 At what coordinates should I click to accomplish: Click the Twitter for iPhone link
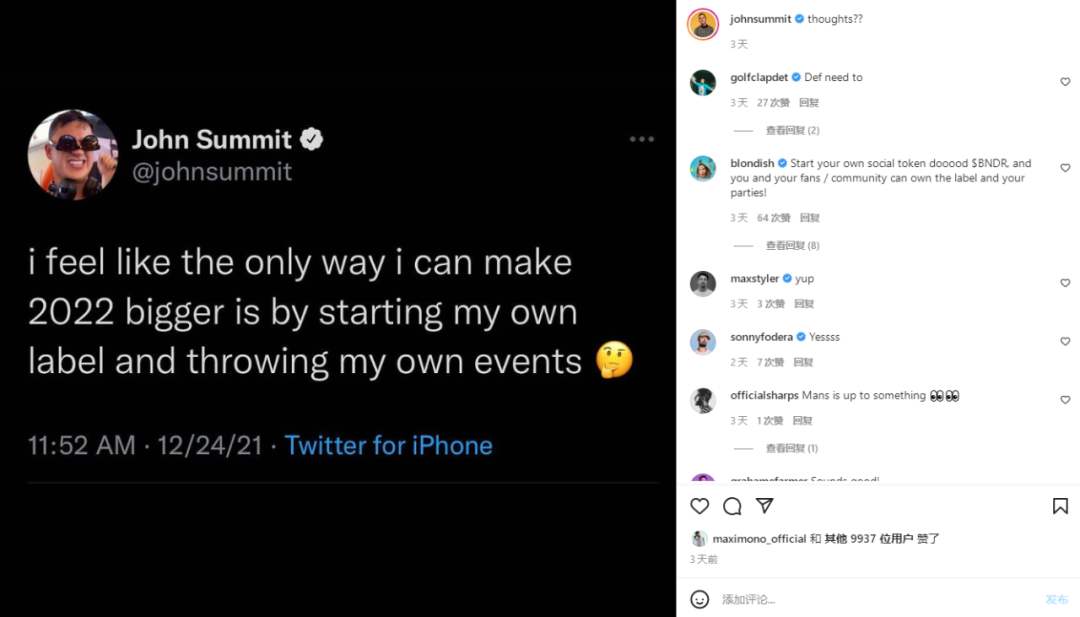pyautogui.click(x=388, y=445)
